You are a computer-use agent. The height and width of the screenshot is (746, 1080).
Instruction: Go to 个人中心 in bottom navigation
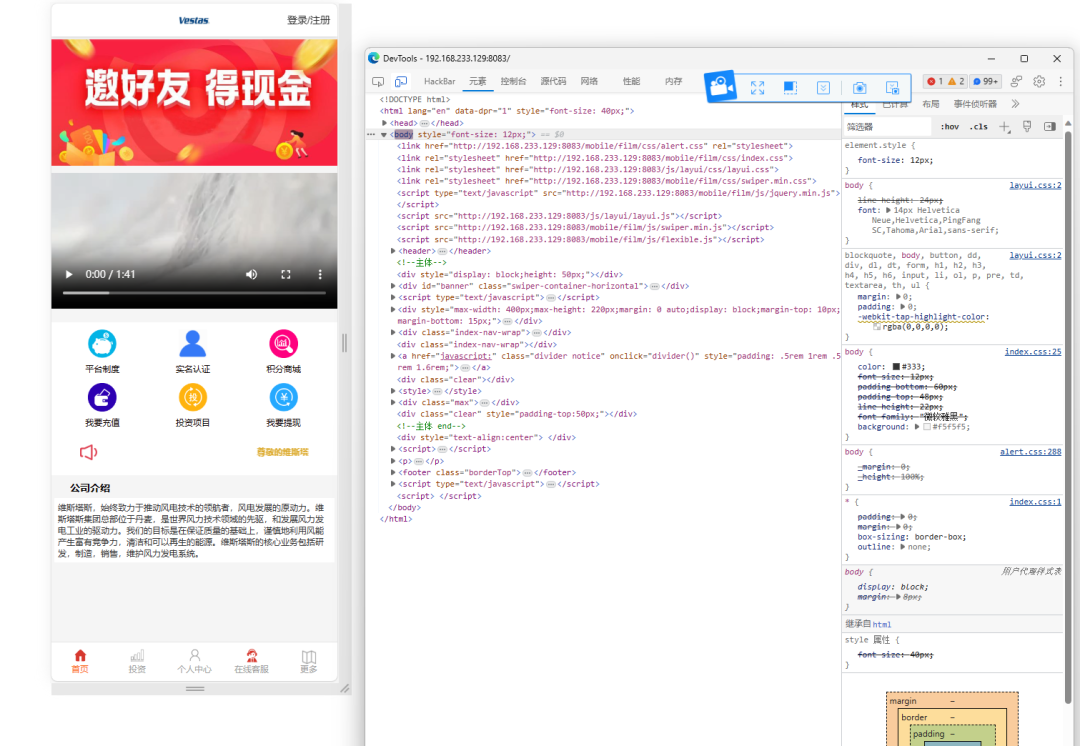[194, 661]
